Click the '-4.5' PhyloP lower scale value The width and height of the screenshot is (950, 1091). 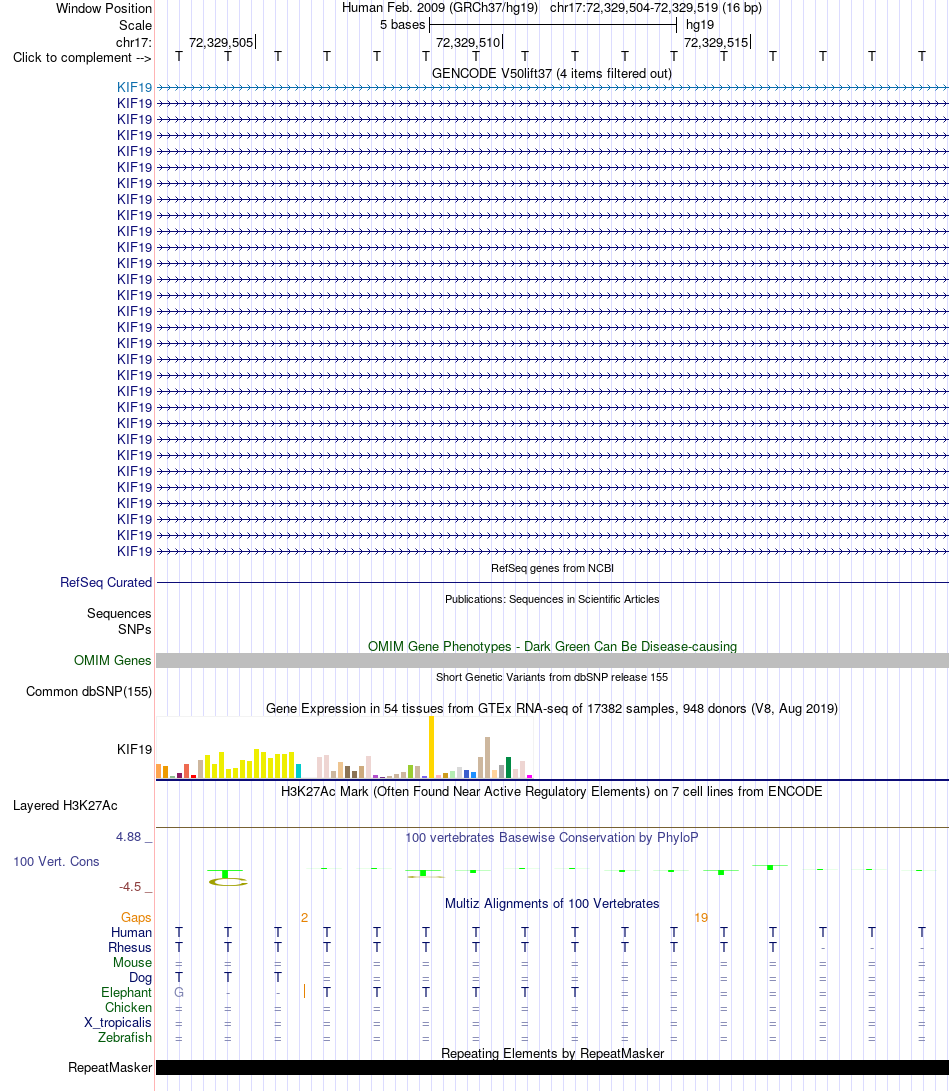[130, 887]
